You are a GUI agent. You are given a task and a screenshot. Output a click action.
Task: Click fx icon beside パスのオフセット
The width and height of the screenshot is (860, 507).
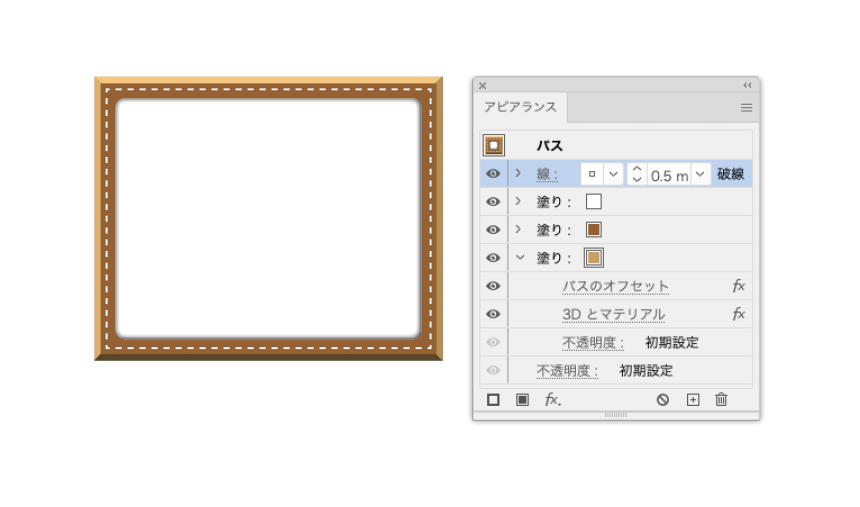point(738,286)
